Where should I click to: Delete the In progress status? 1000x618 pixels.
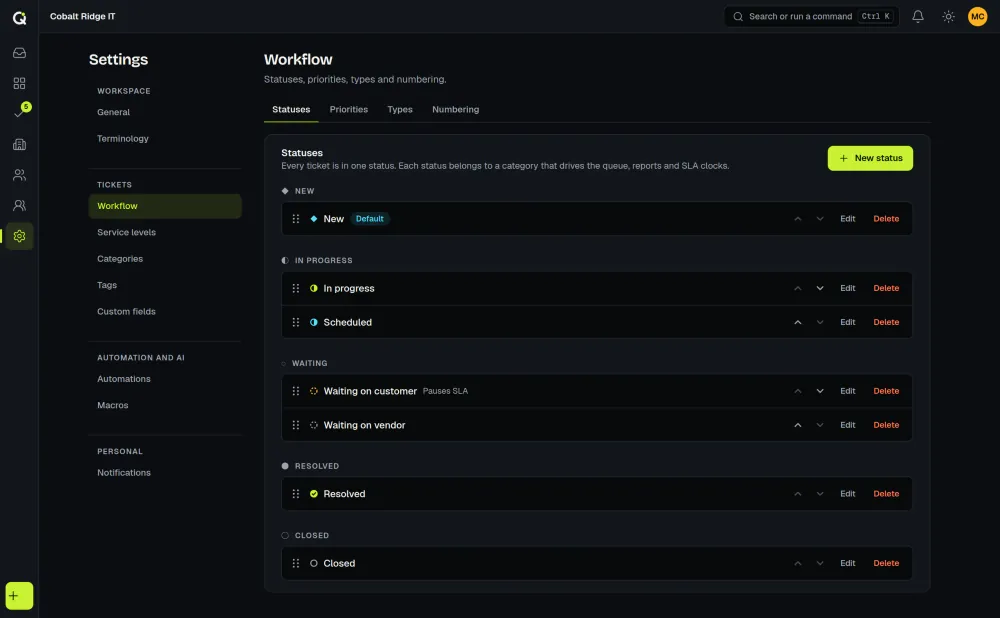pos(886,288)
